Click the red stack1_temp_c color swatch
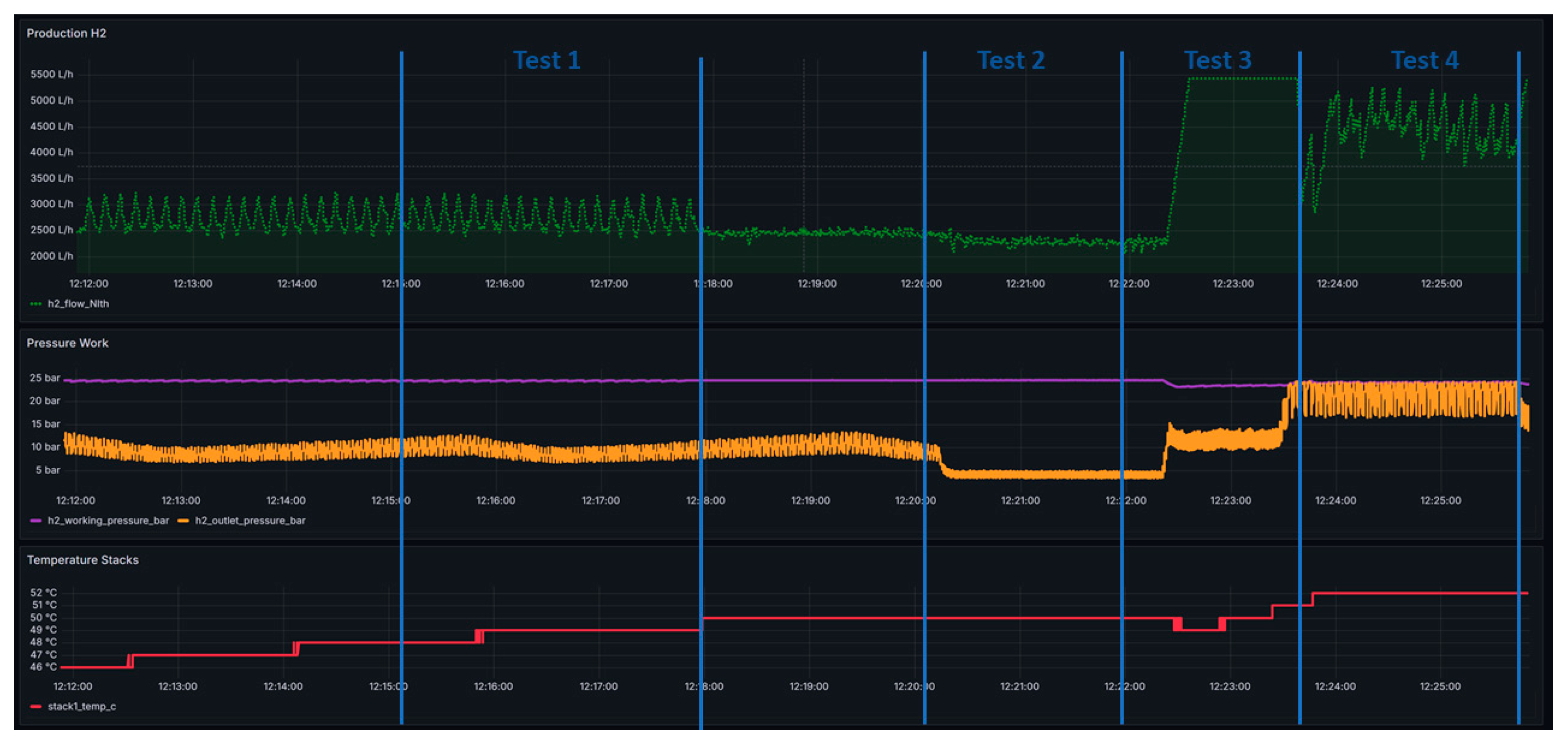Image resolution: width=1568 pixels, height=741 pixels. click(36, 706)
